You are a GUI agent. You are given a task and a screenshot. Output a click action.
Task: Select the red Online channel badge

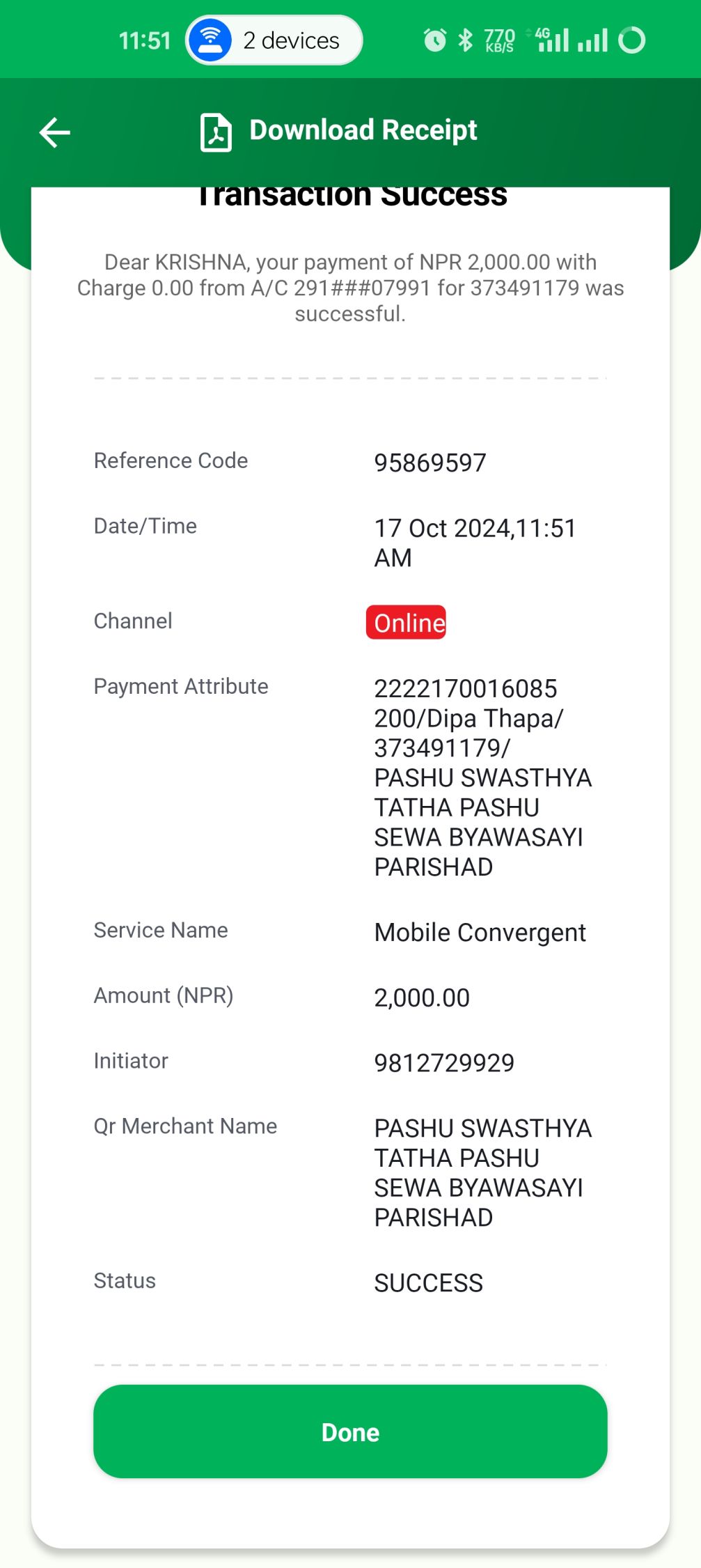tap(407, 622)
